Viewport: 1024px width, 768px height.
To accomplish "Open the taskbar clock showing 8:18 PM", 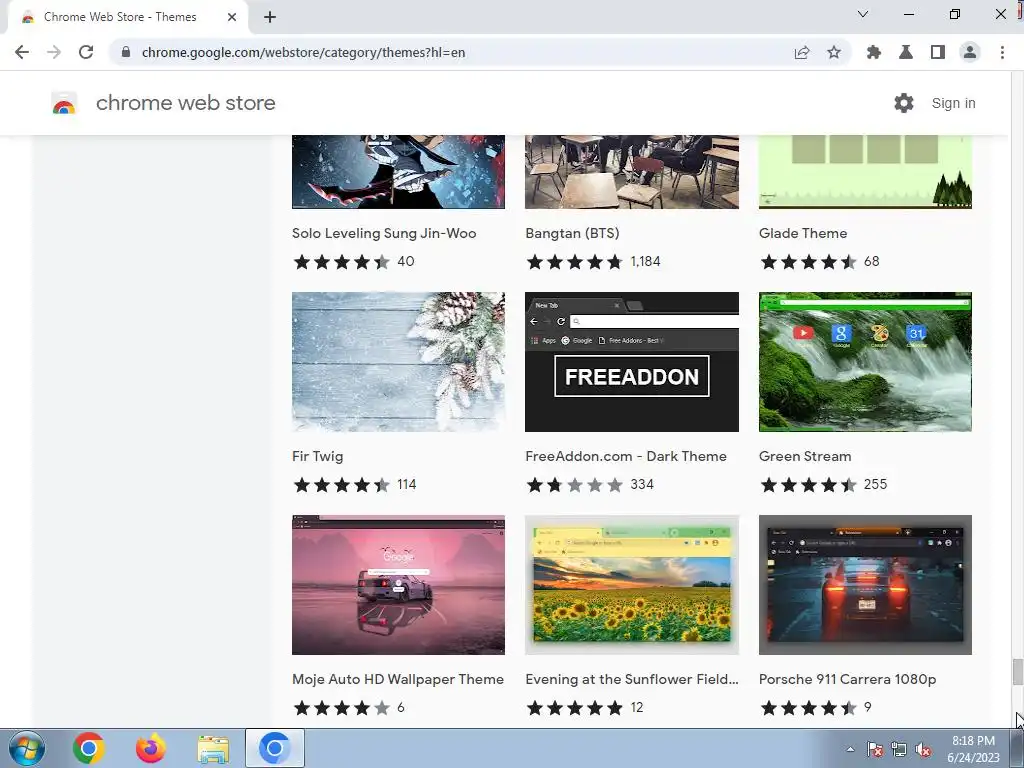I will click(973, 749).
